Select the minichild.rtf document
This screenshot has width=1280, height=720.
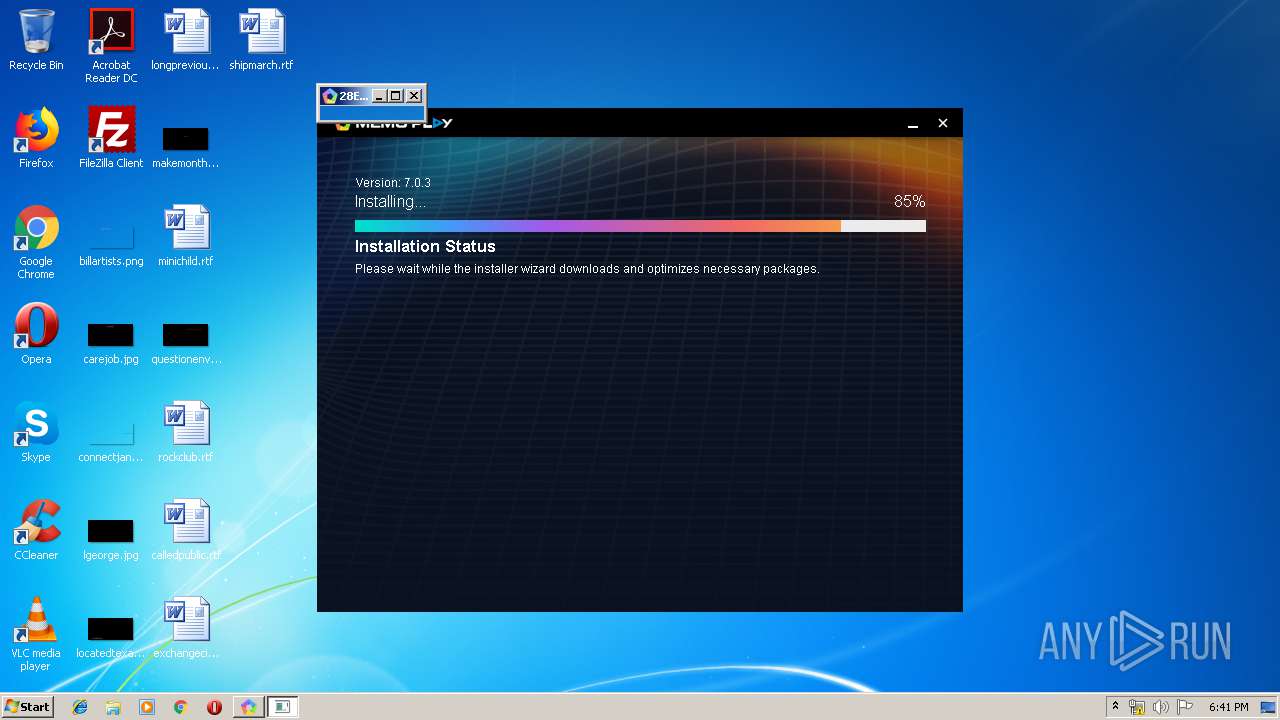click(185, 236)
